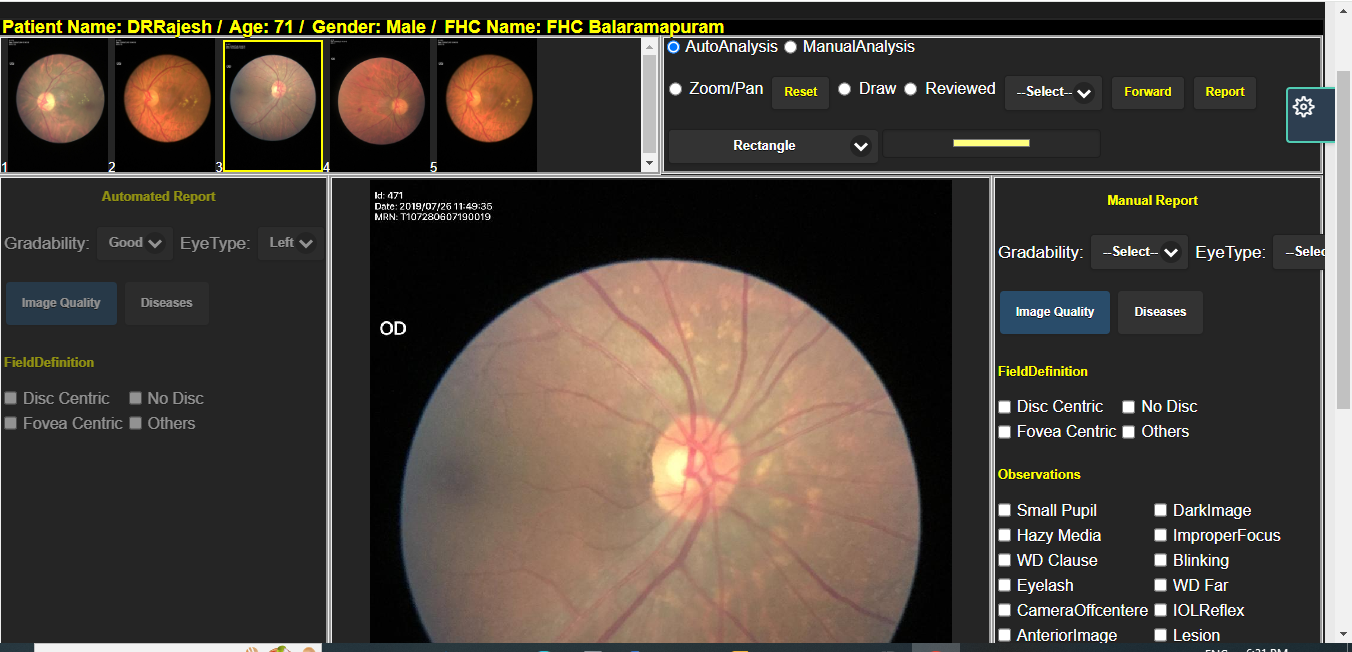The width and height of the screenshot is (1352, 652).
Task: Click the 'OD' eye label on image
Action: click(x=393, y=328)
